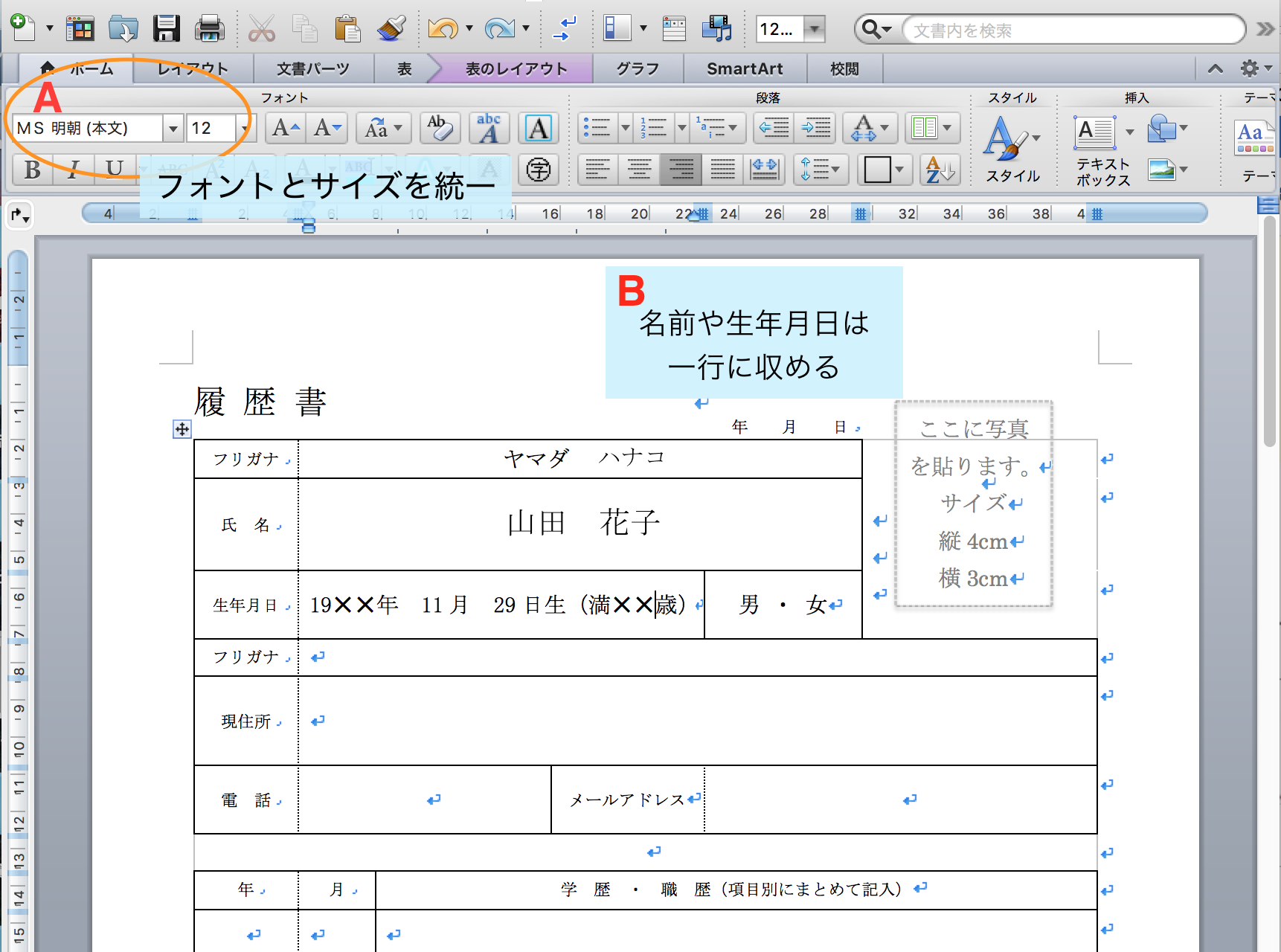Expand the zoom percentage dropdown

point(815,30)
